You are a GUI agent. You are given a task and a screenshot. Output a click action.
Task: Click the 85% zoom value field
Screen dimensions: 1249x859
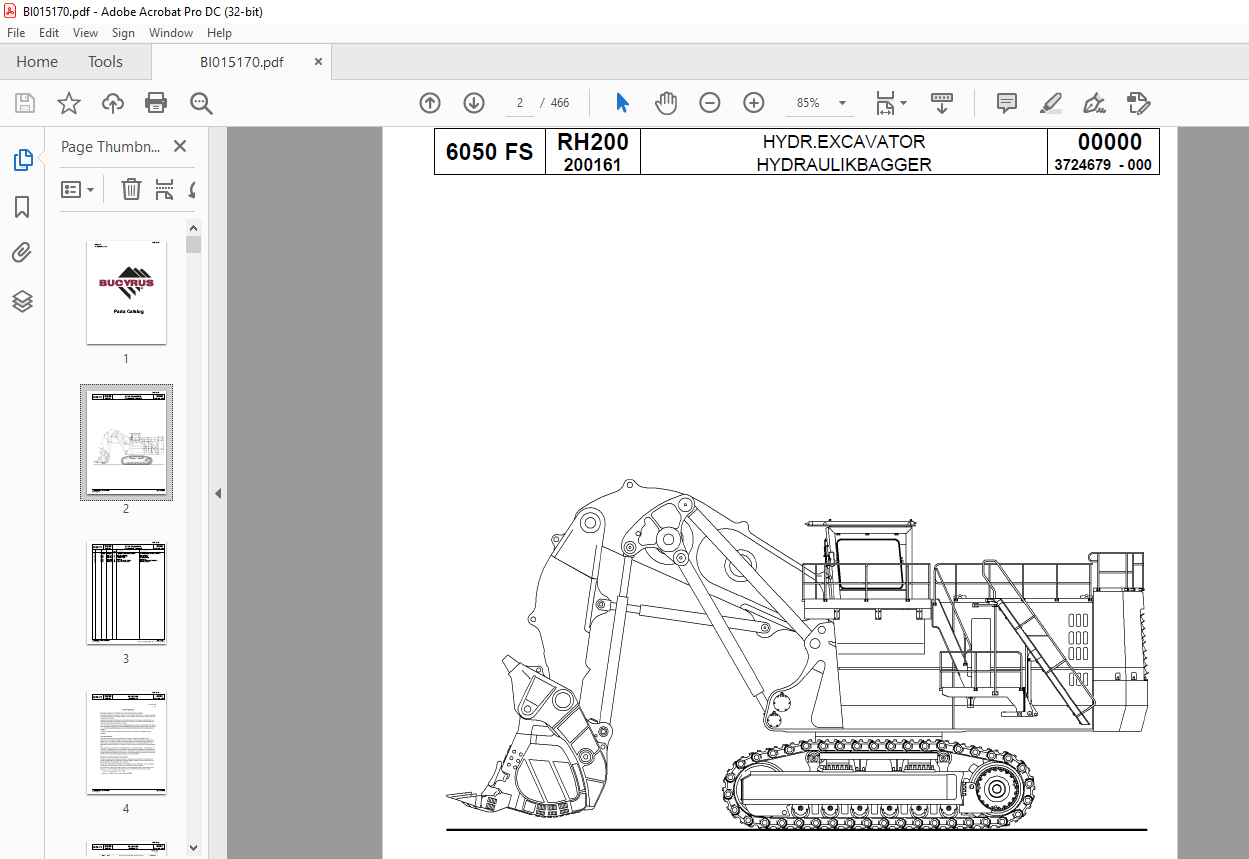(808, 103)
